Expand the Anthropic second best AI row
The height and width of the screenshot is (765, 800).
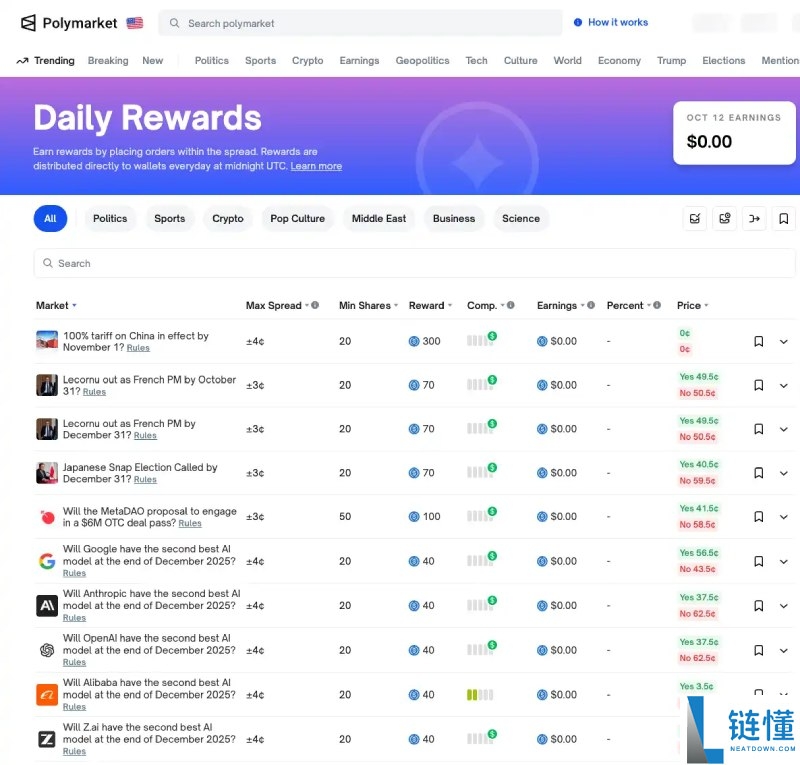point(784,606)
